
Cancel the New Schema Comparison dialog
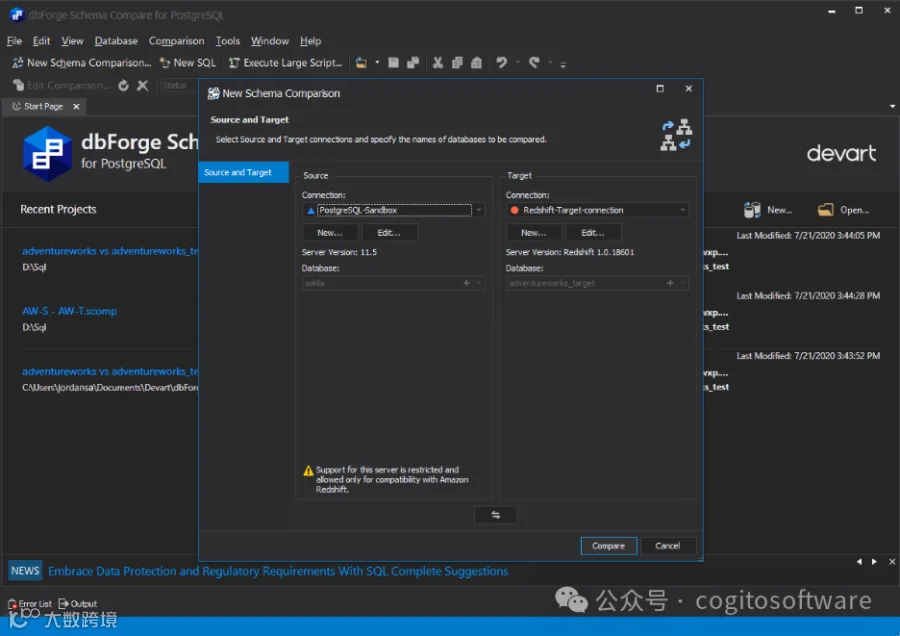(x=668, y=546)
